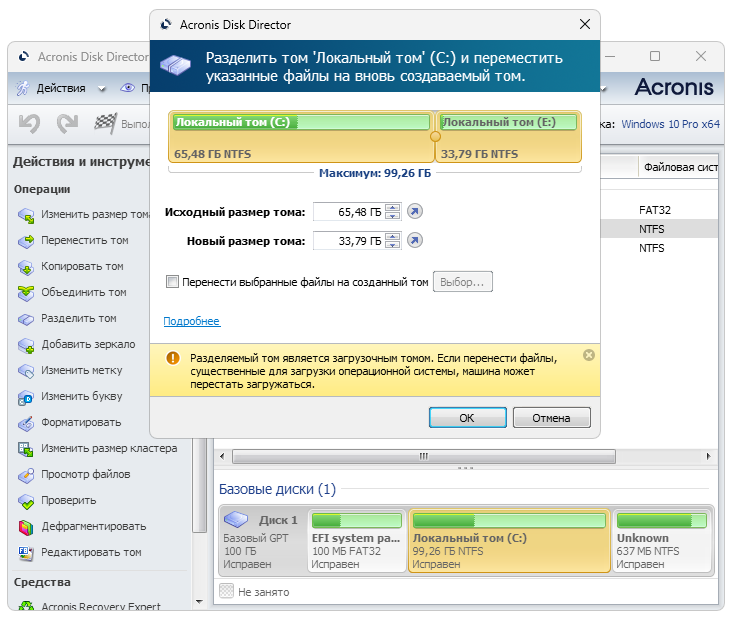Maximize the main Acronis Disk Director window

tap(655, 56)
